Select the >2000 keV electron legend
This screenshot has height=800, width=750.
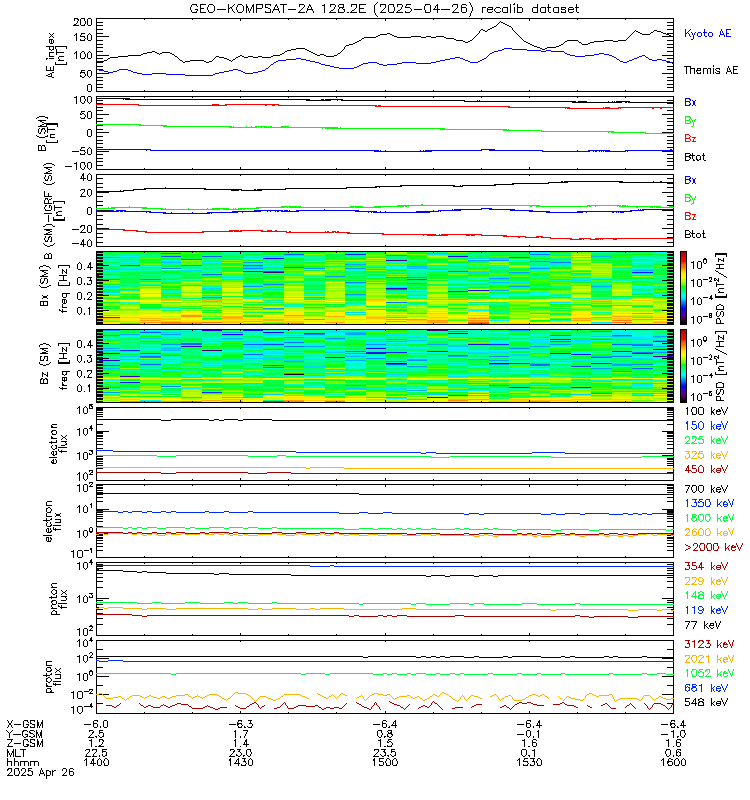713,547
